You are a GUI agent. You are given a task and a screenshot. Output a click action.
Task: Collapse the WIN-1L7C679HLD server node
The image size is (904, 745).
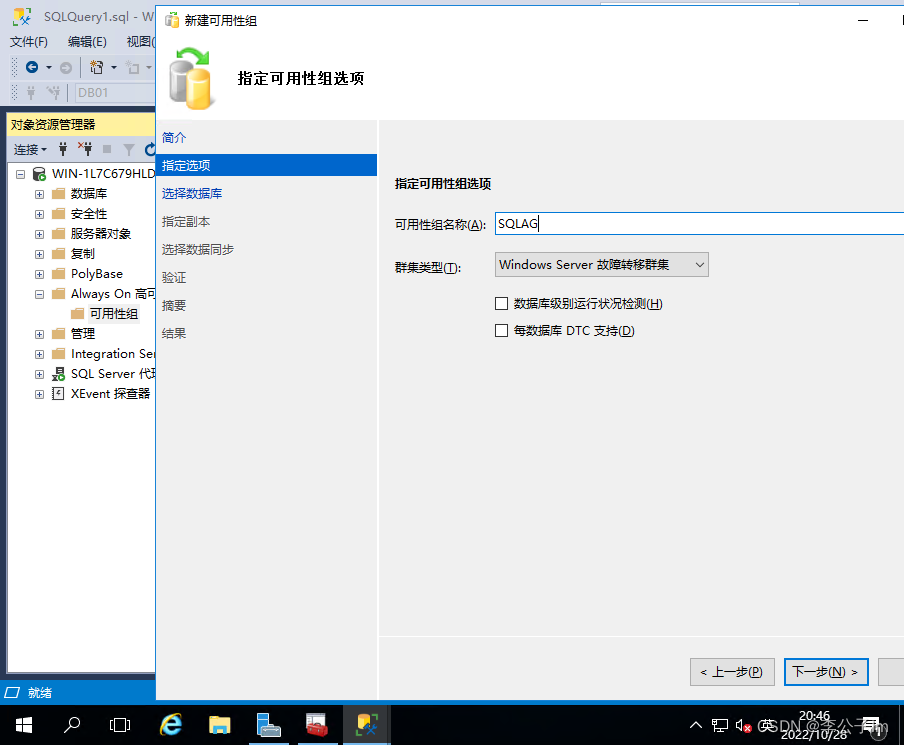(x=21, y=174)
